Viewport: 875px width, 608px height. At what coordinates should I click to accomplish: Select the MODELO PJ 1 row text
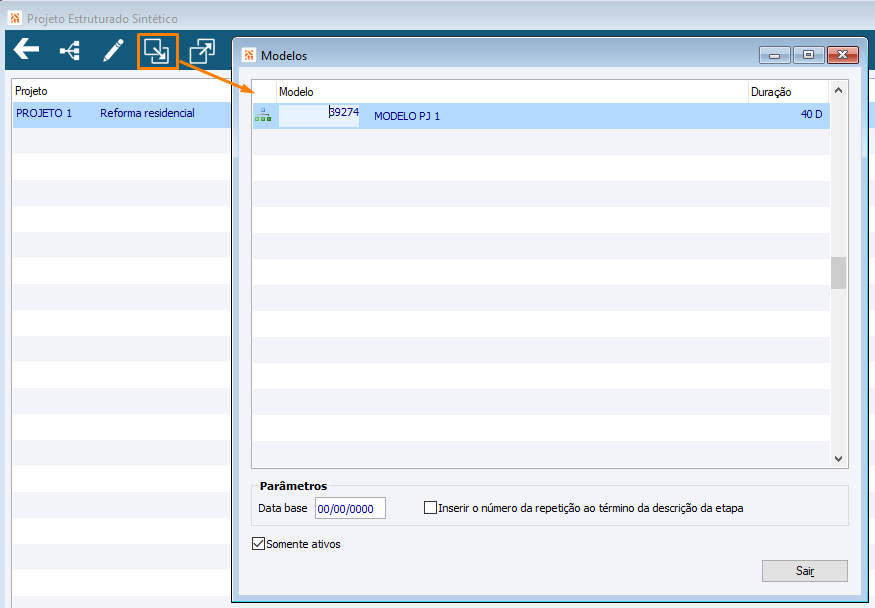407,116
